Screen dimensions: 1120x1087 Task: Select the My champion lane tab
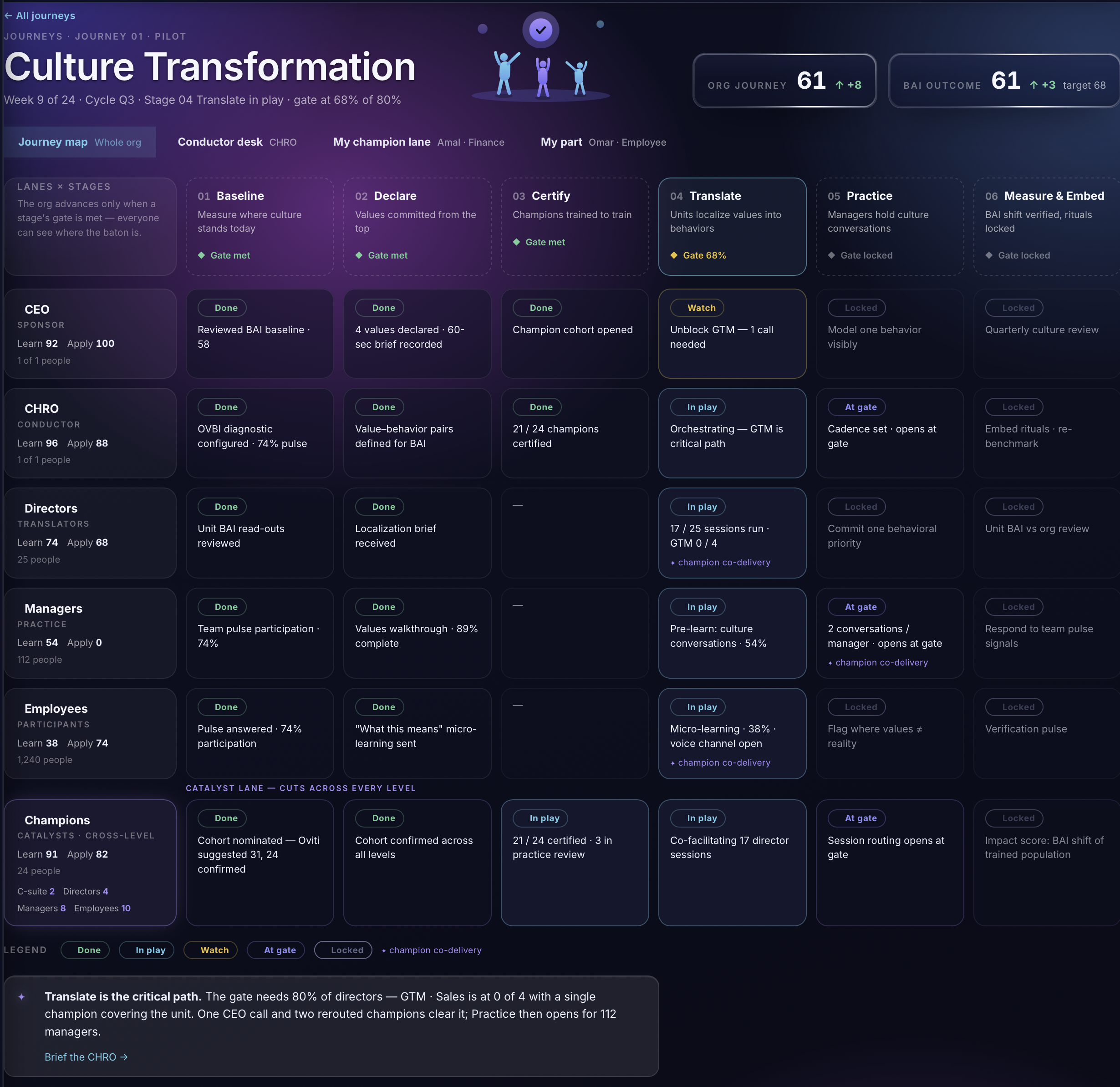(419, 142)
